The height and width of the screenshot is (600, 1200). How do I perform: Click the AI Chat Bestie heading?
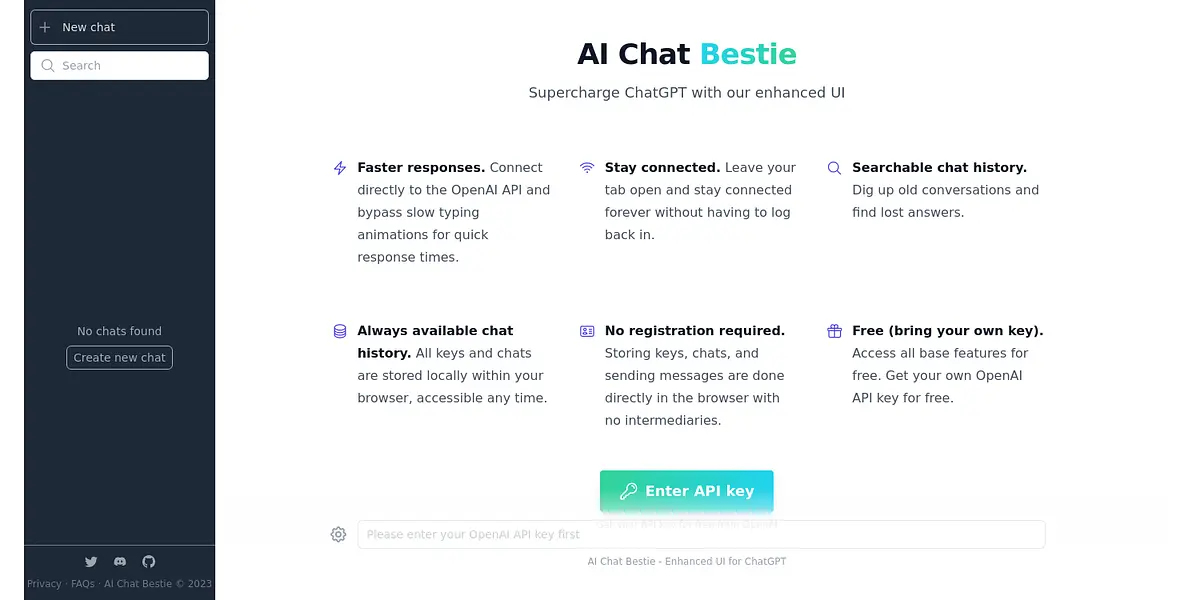click(686, 53)
